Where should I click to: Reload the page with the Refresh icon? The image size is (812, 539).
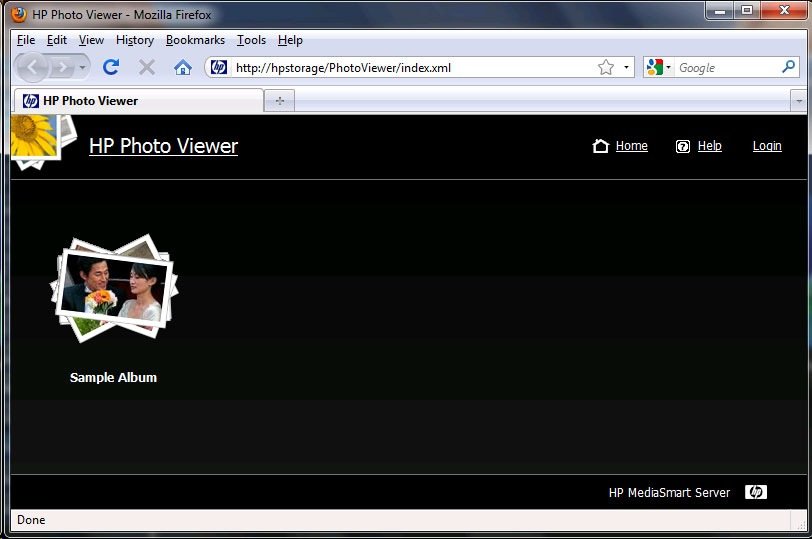111,67
